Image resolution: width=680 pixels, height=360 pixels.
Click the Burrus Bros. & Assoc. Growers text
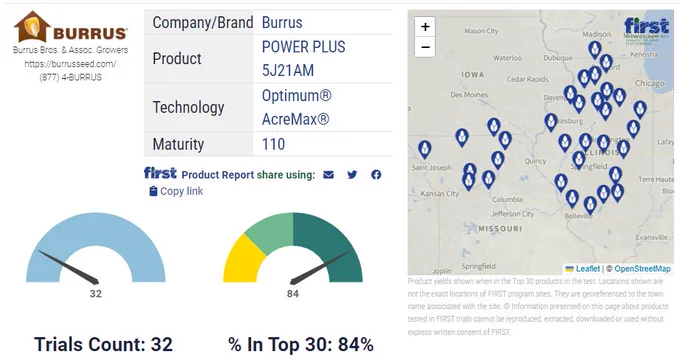(x=70, y=50)
